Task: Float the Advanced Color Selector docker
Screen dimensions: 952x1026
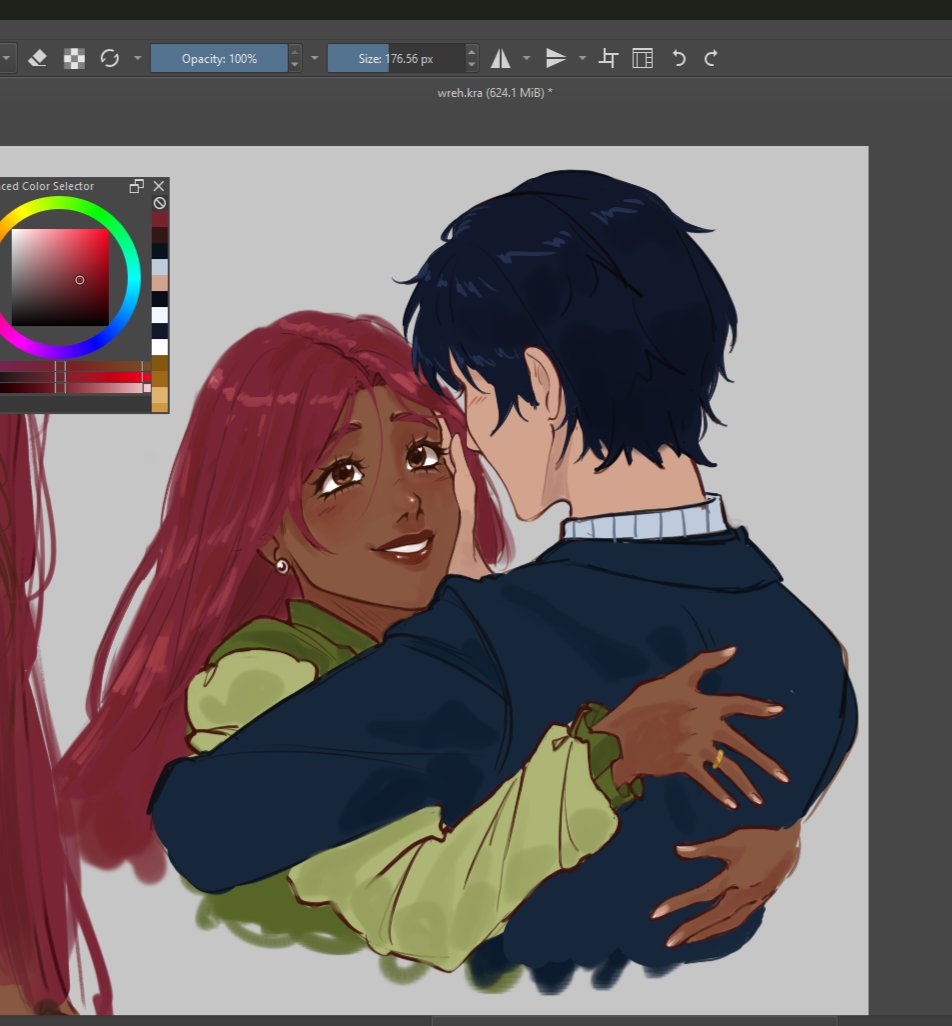Action: coord(137,186)
